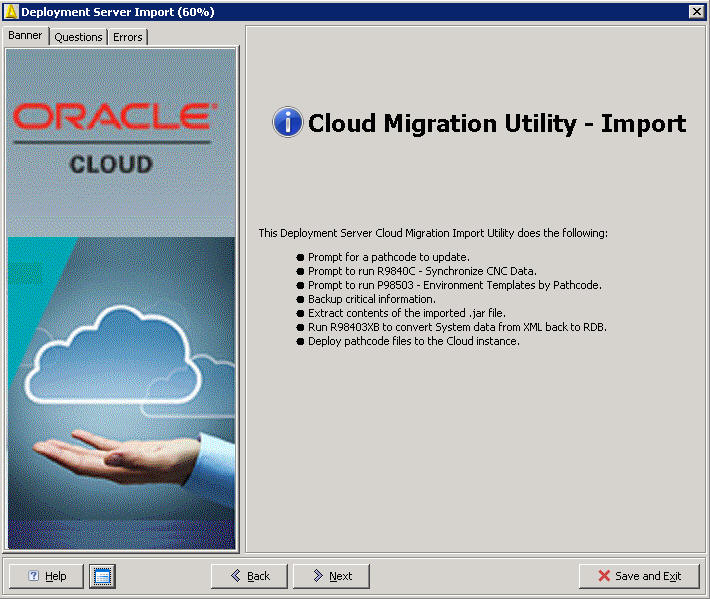This screenshot has width=710, height=599.
Task: Click Save and Exit
Action: pos(639,576)
